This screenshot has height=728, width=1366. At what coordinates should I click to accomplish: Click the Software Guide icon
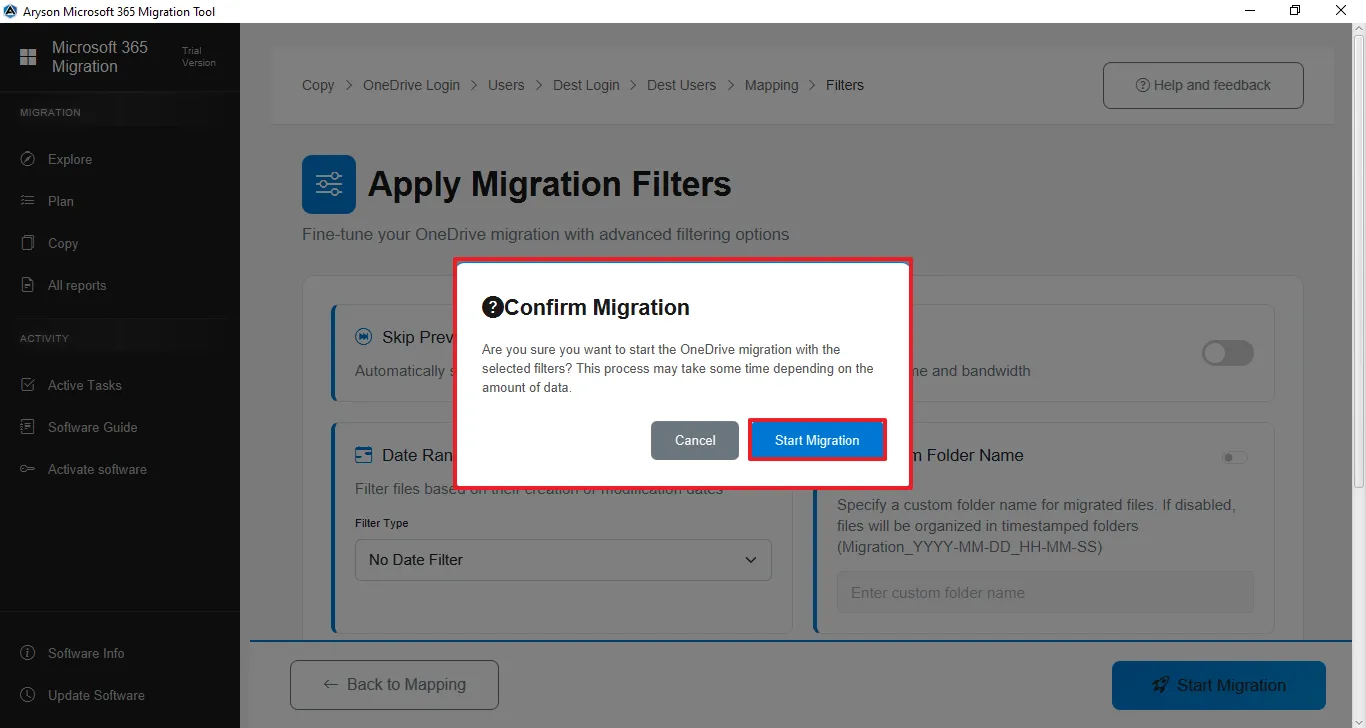coord(28,427)
